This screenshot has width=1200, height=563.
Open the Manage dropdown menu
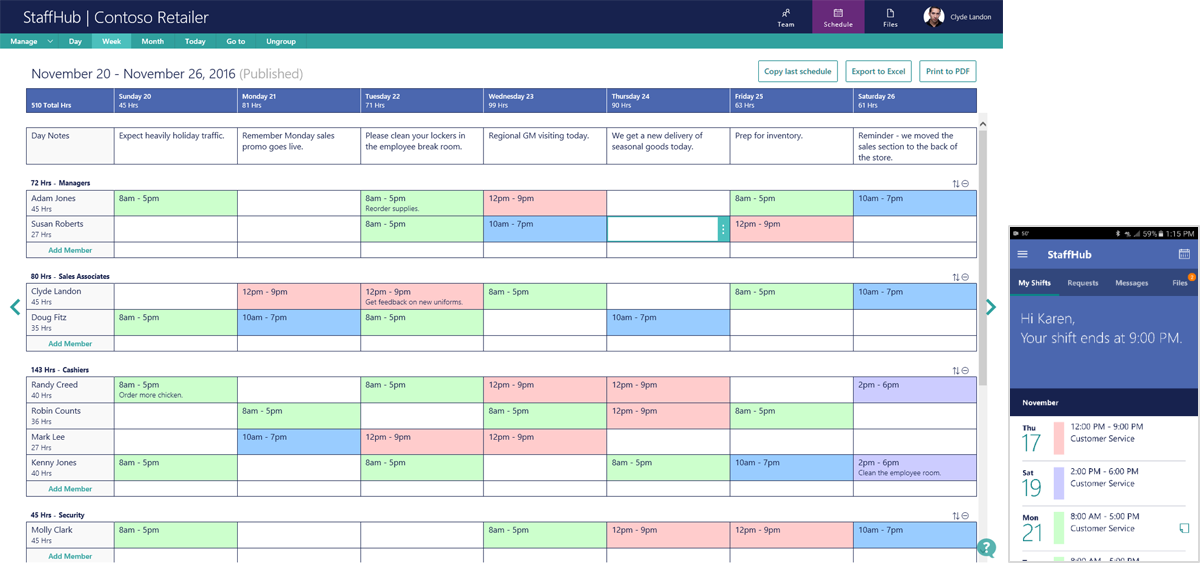29,41
